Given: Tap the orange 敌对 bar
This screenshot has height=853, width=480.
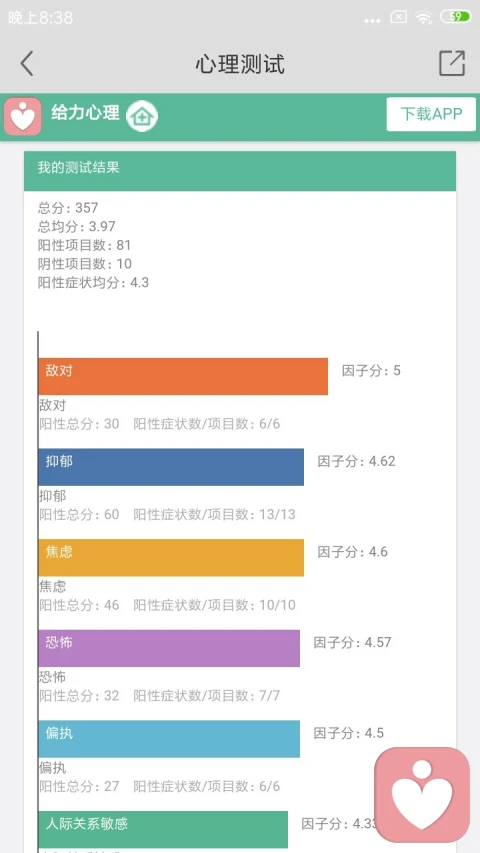Looking at the screenshot, I should pyautogui.click(x=183, y=376).
